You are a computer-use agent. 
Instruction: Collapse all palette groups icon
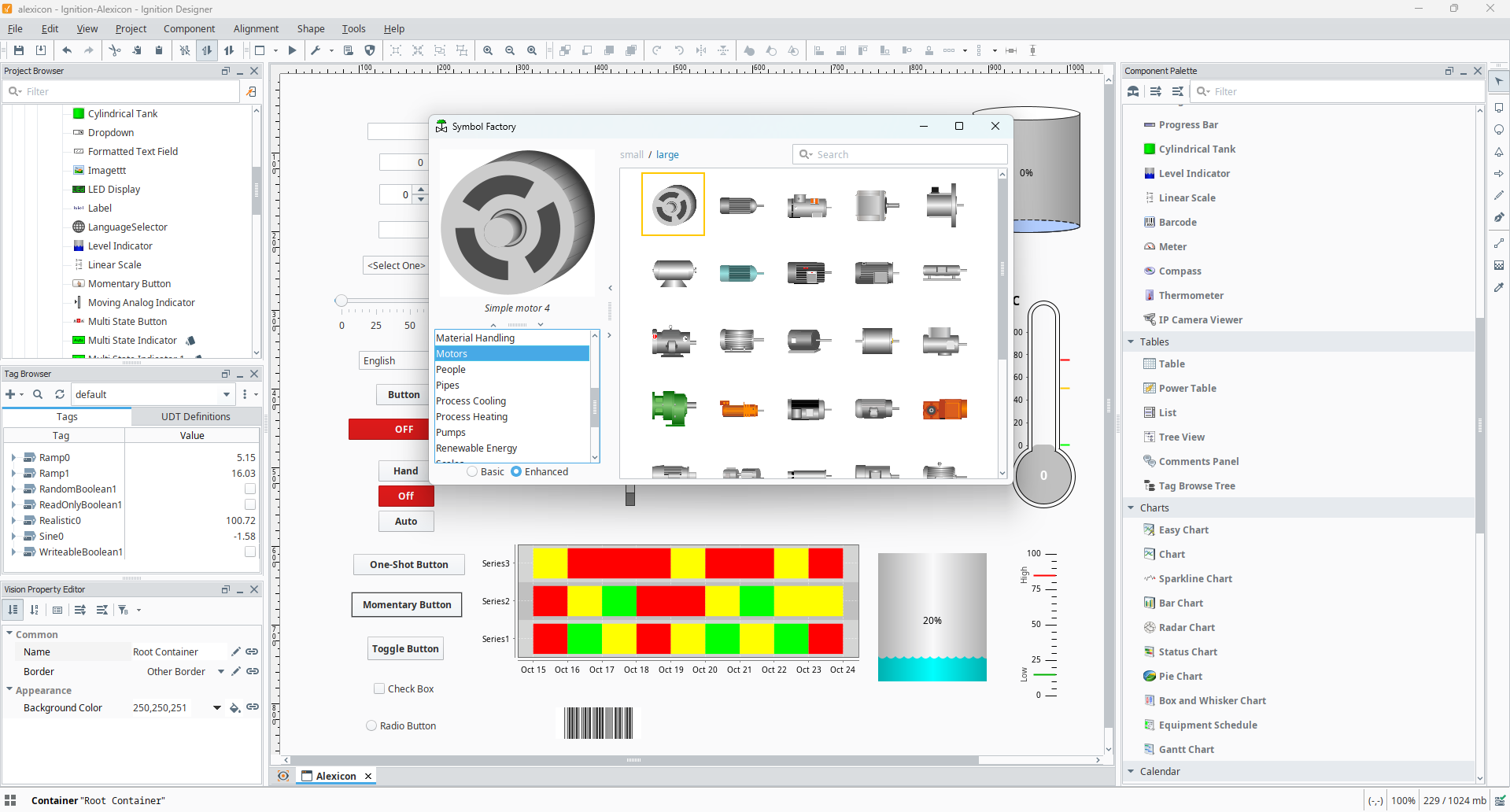(x=1178, y=91)
